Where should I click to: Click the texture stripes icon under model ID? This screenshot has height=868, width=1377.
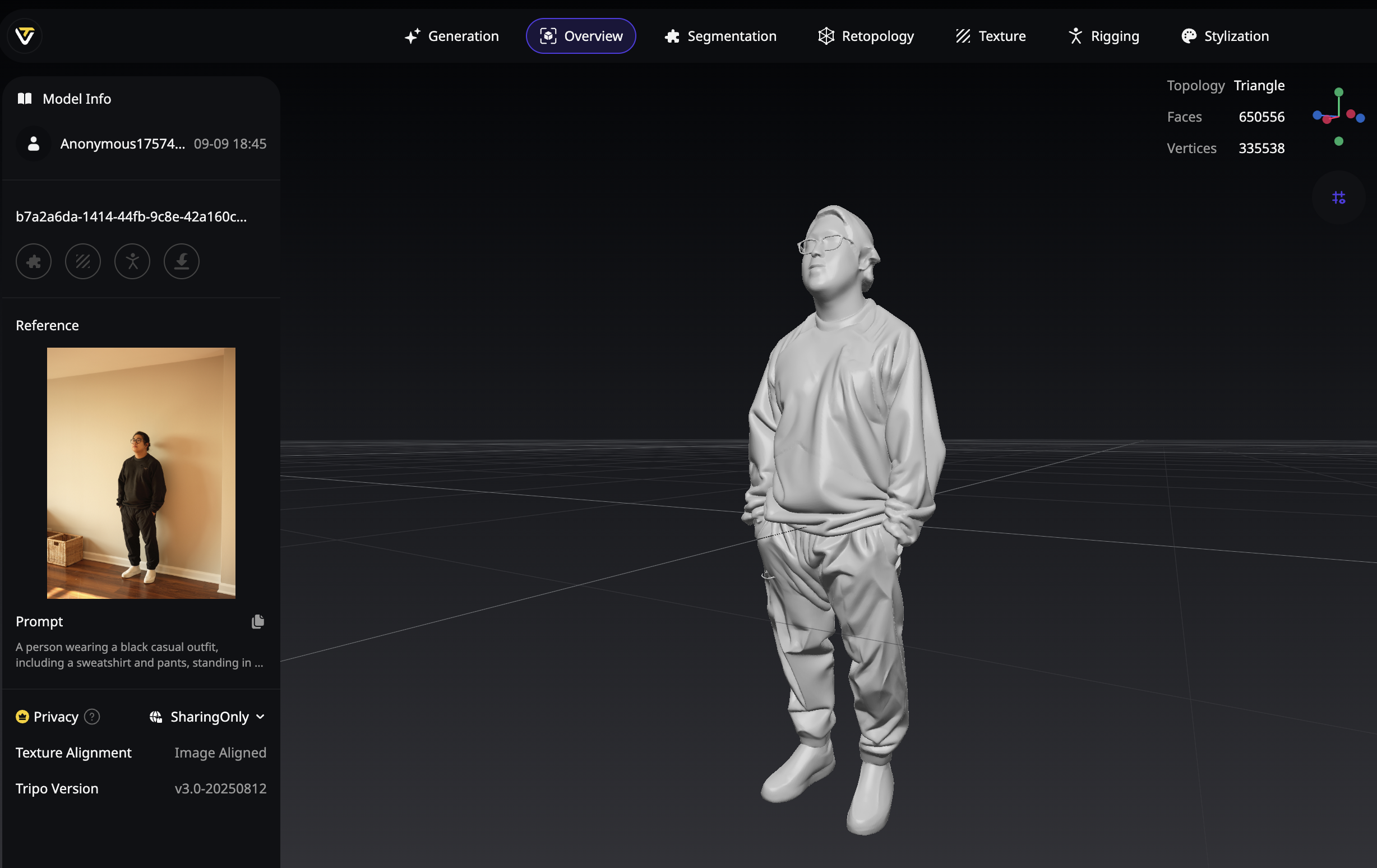coord(83,261)
